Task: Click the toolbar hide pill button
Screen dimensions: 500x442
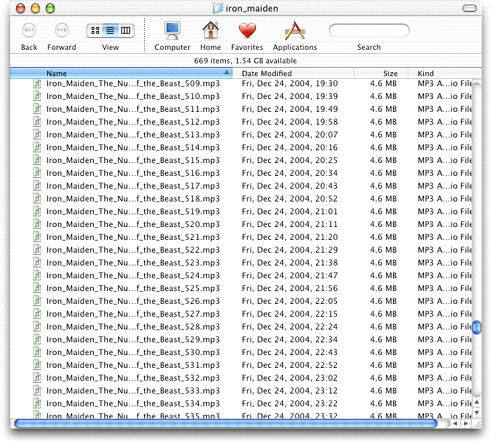Action: coord(470,8)
